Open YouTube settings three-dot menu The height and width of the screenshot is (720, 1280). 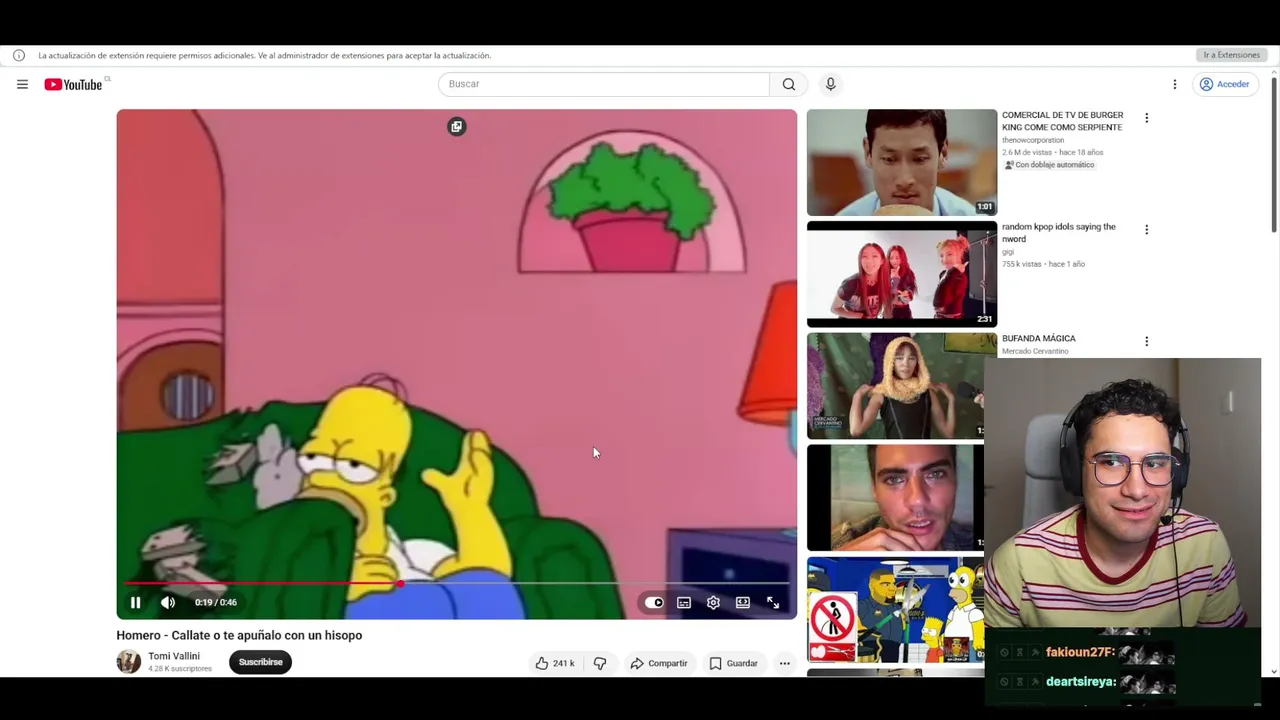(x=1175, y=84)
